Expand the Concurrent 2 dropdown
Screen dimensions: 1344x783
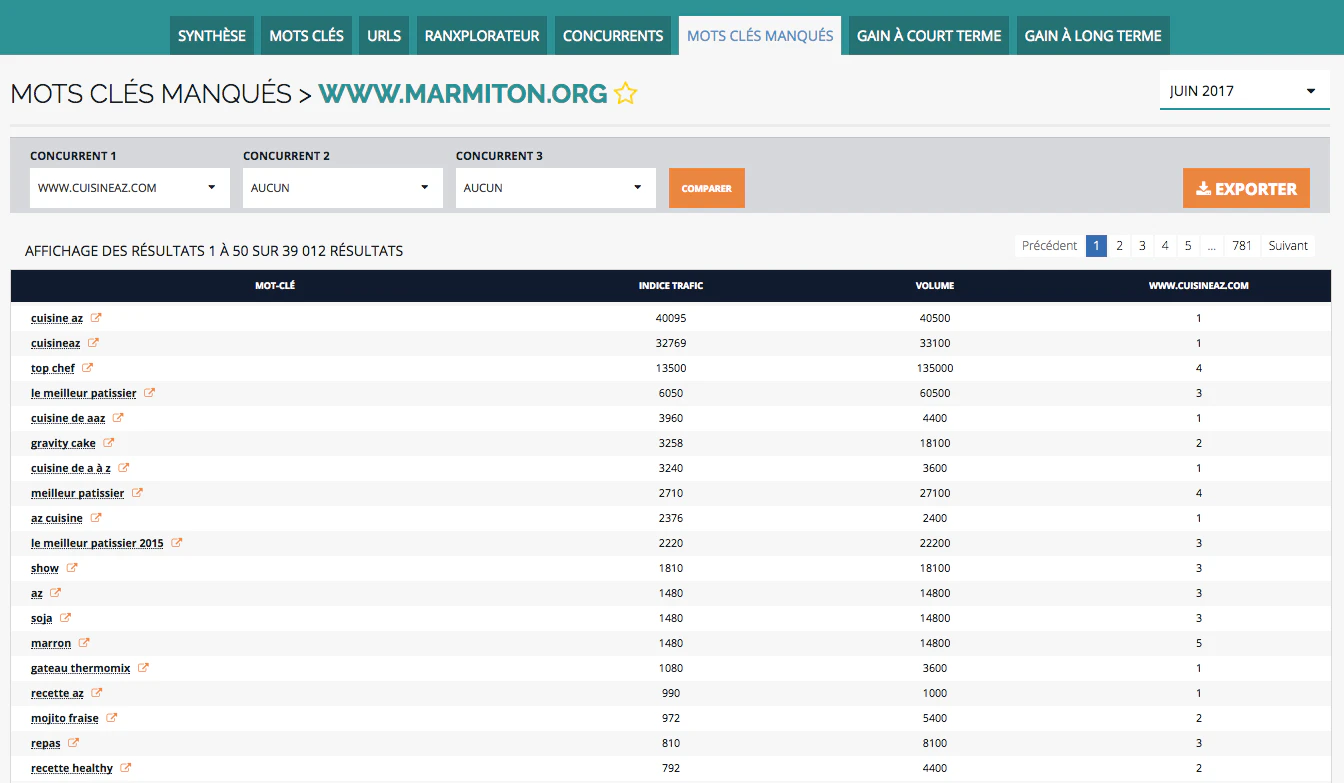343,188
